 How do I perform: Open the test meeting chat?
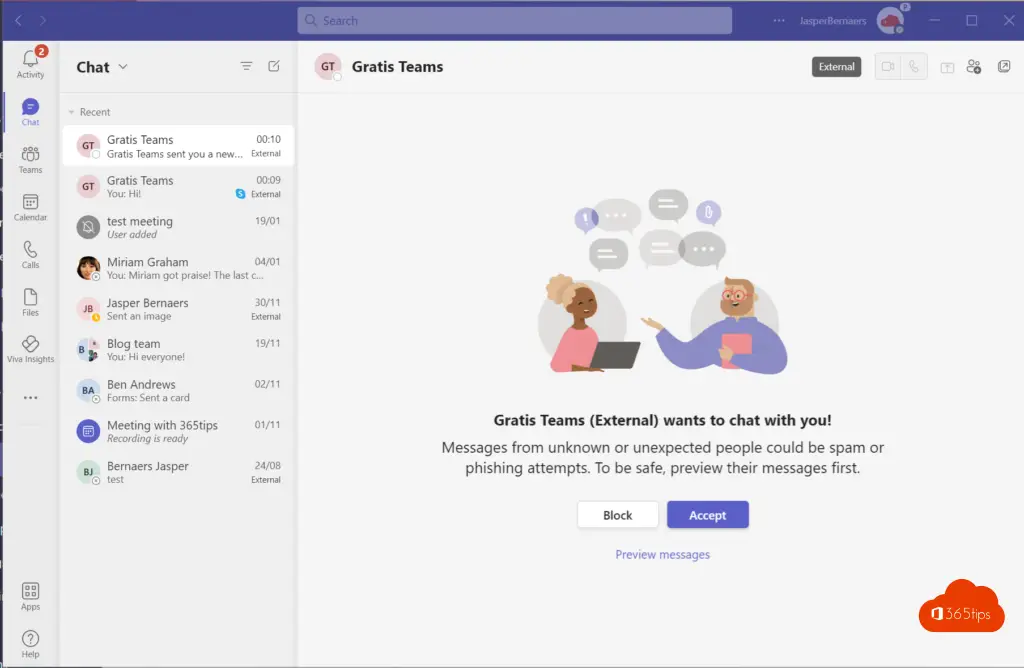click(178, 227)
